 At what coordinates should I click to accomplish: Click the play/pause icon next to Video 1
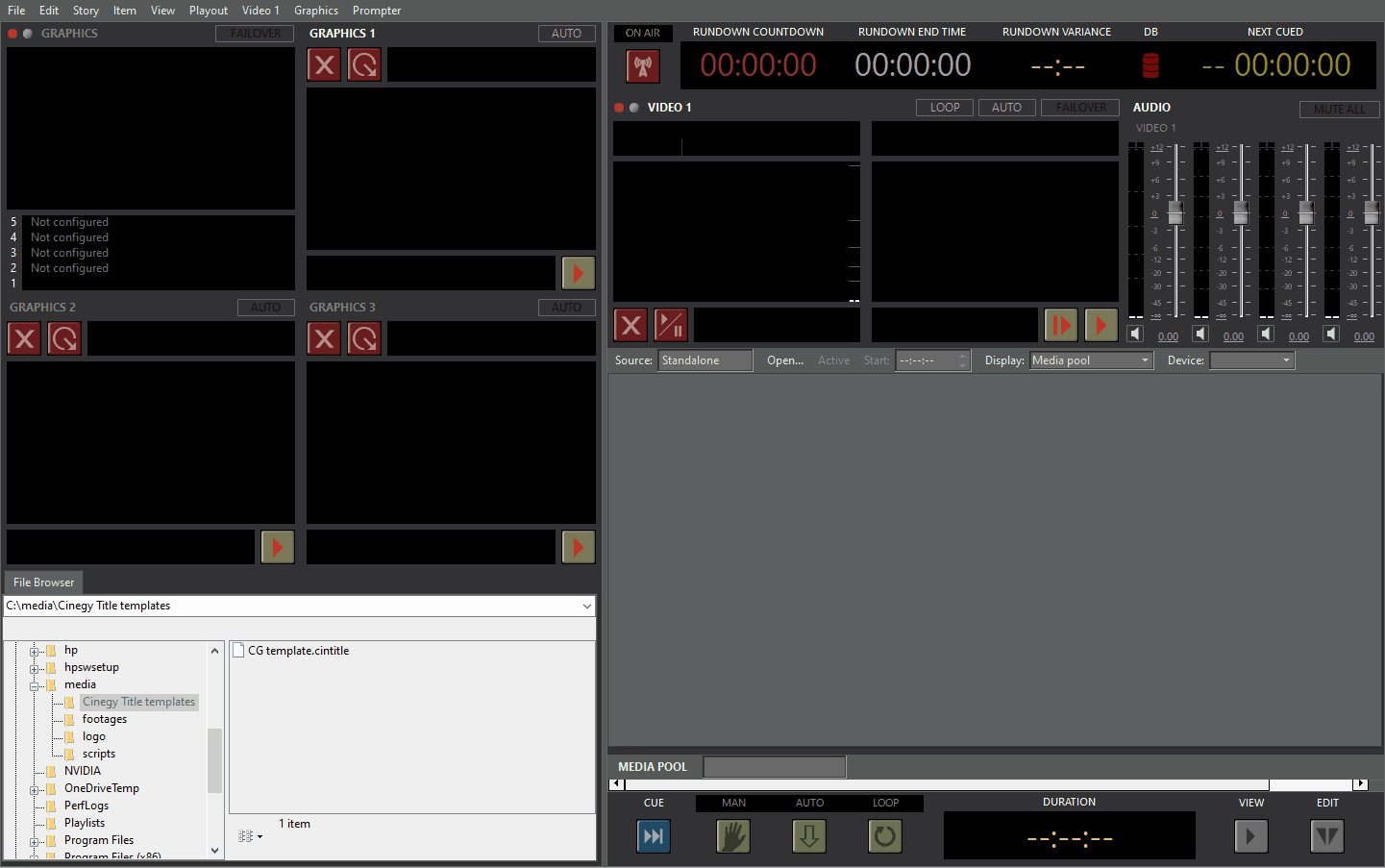point(670,325)
